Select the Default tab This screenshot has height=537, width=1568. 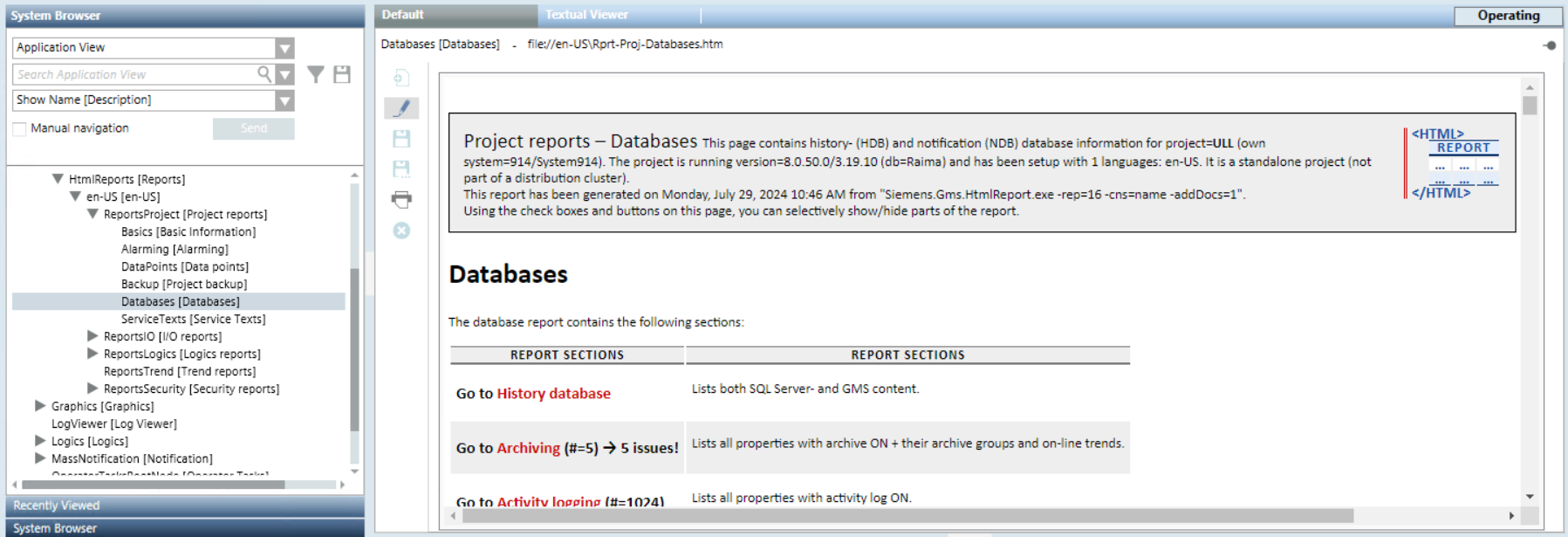pos(402,15)
